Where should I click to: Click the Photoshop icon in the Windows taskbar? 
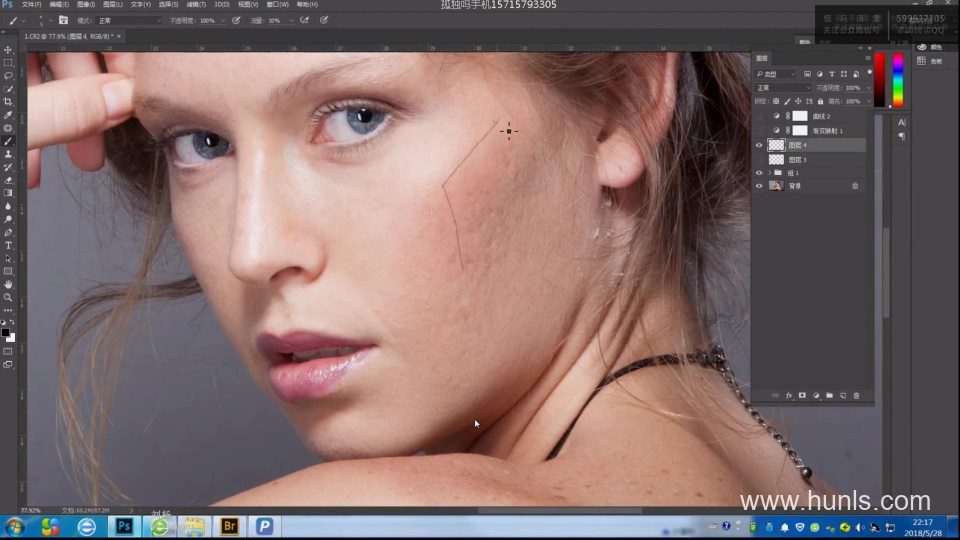pyautogui.click(x=125, y=526)
